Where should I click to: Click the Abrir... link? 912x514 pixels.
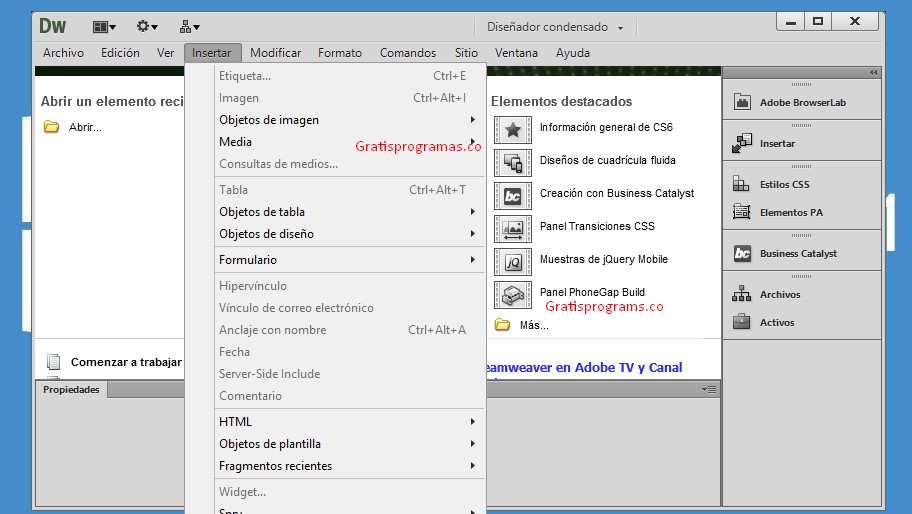85,127
